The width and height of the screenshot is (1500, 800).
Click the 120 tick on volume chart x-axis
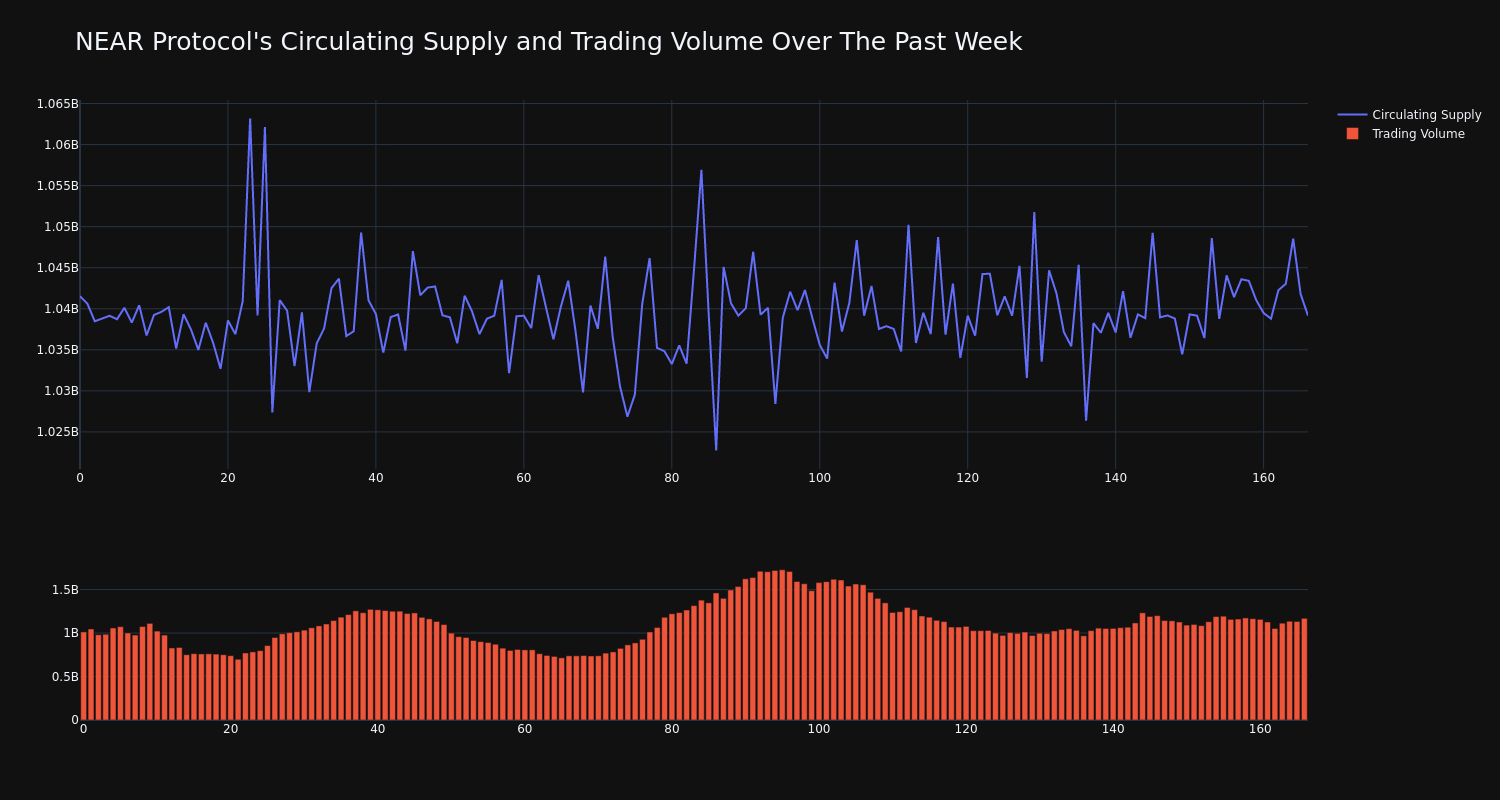pos(966,729)
